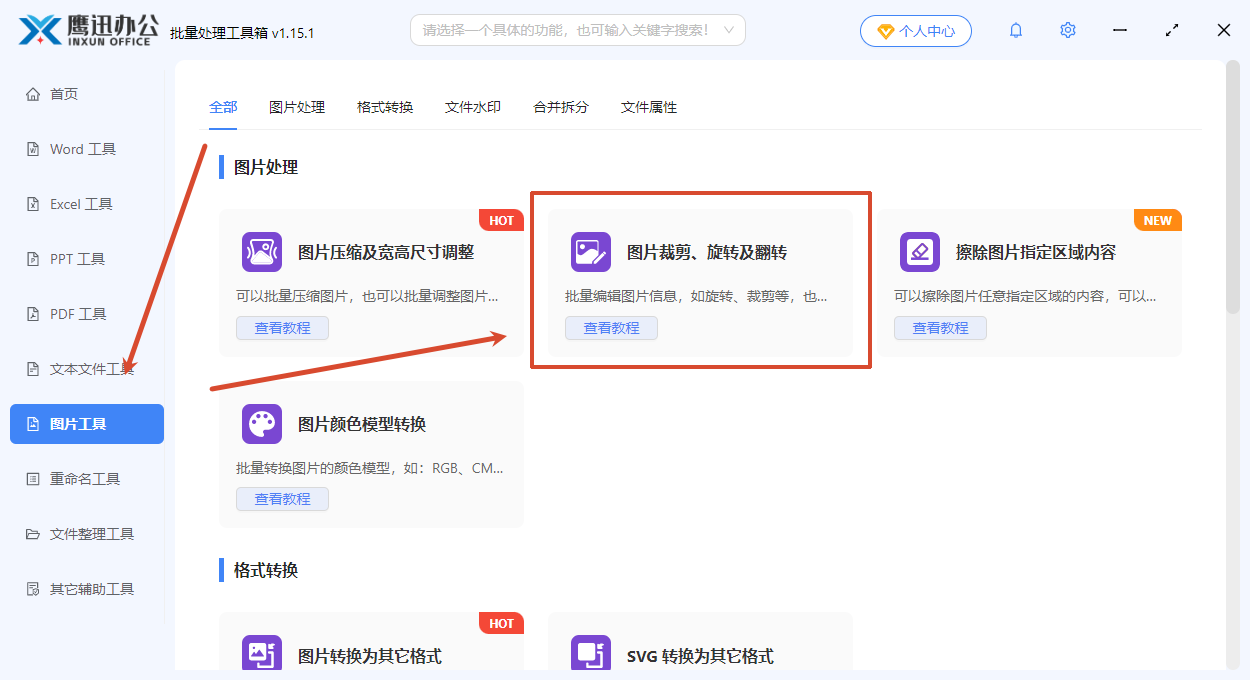Click the Excel 工具 document icon
Screen dimensions: 1250x680
[32, 204]
